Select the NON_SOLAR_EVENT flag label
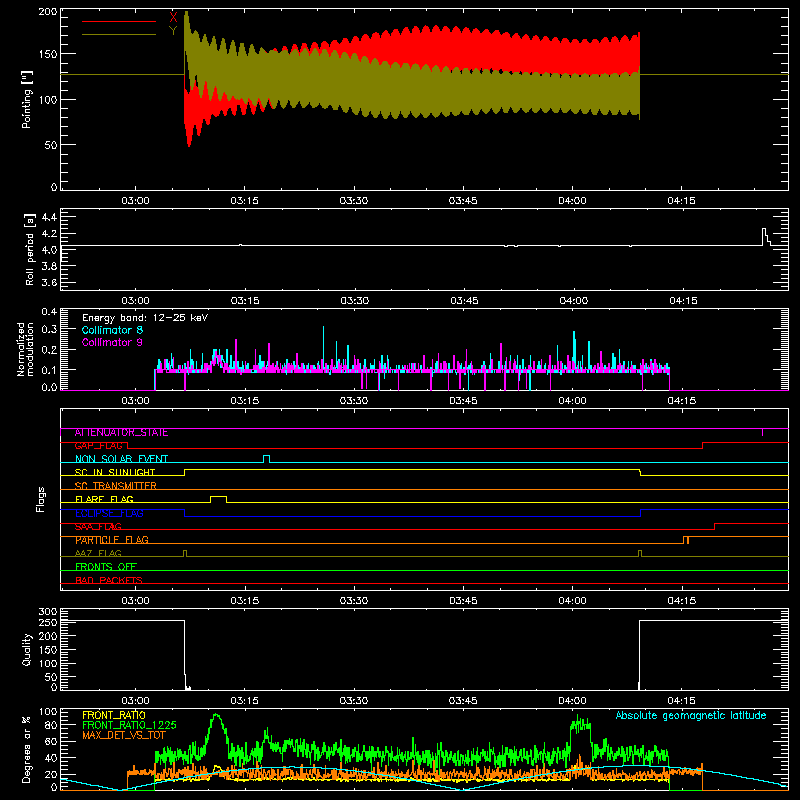Screen dimensions: 800x800 pyautogui.click(x=121, y=459)
